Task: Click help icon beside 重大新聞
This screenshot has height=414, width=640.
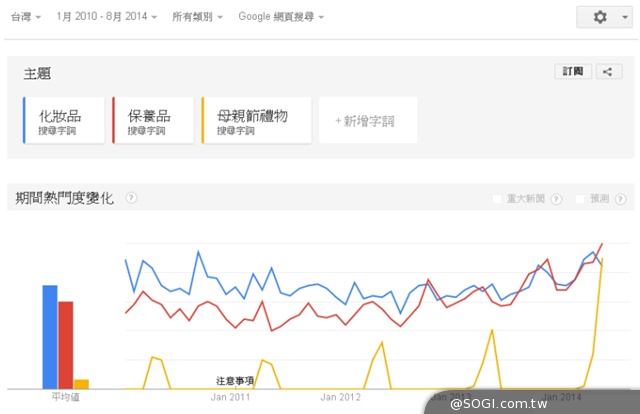Action: click(x=557, y=199)
